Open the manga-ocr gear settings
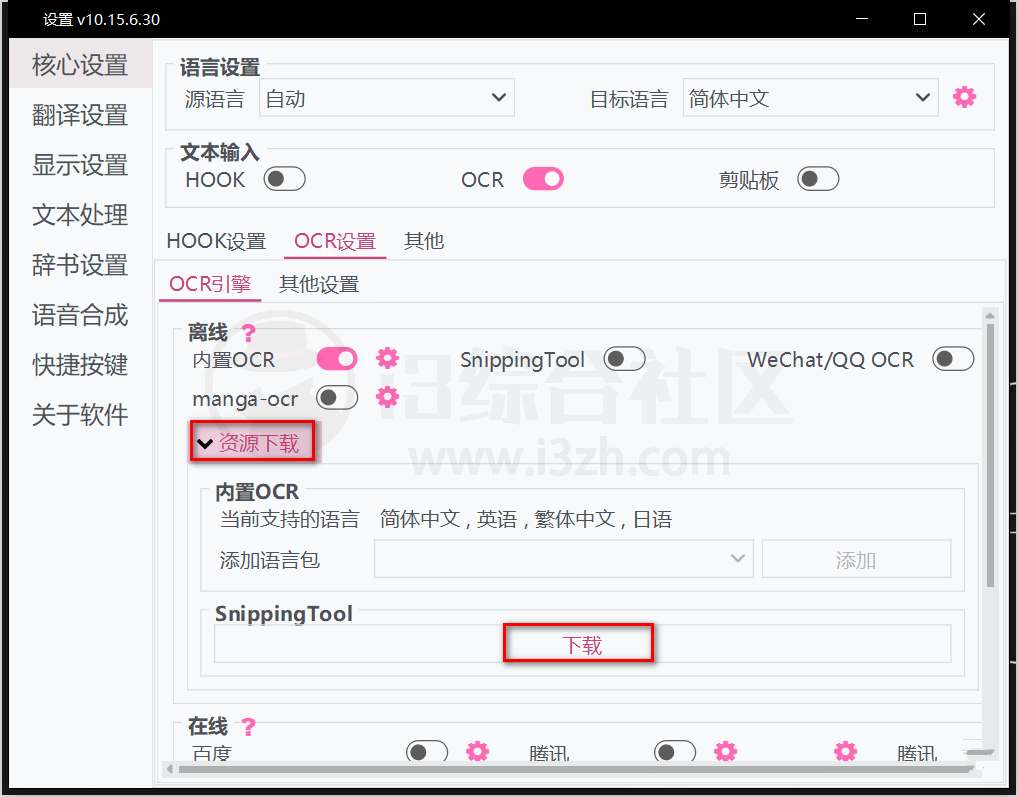Viewport: 1018px width, 797px height. coord(387,397)
